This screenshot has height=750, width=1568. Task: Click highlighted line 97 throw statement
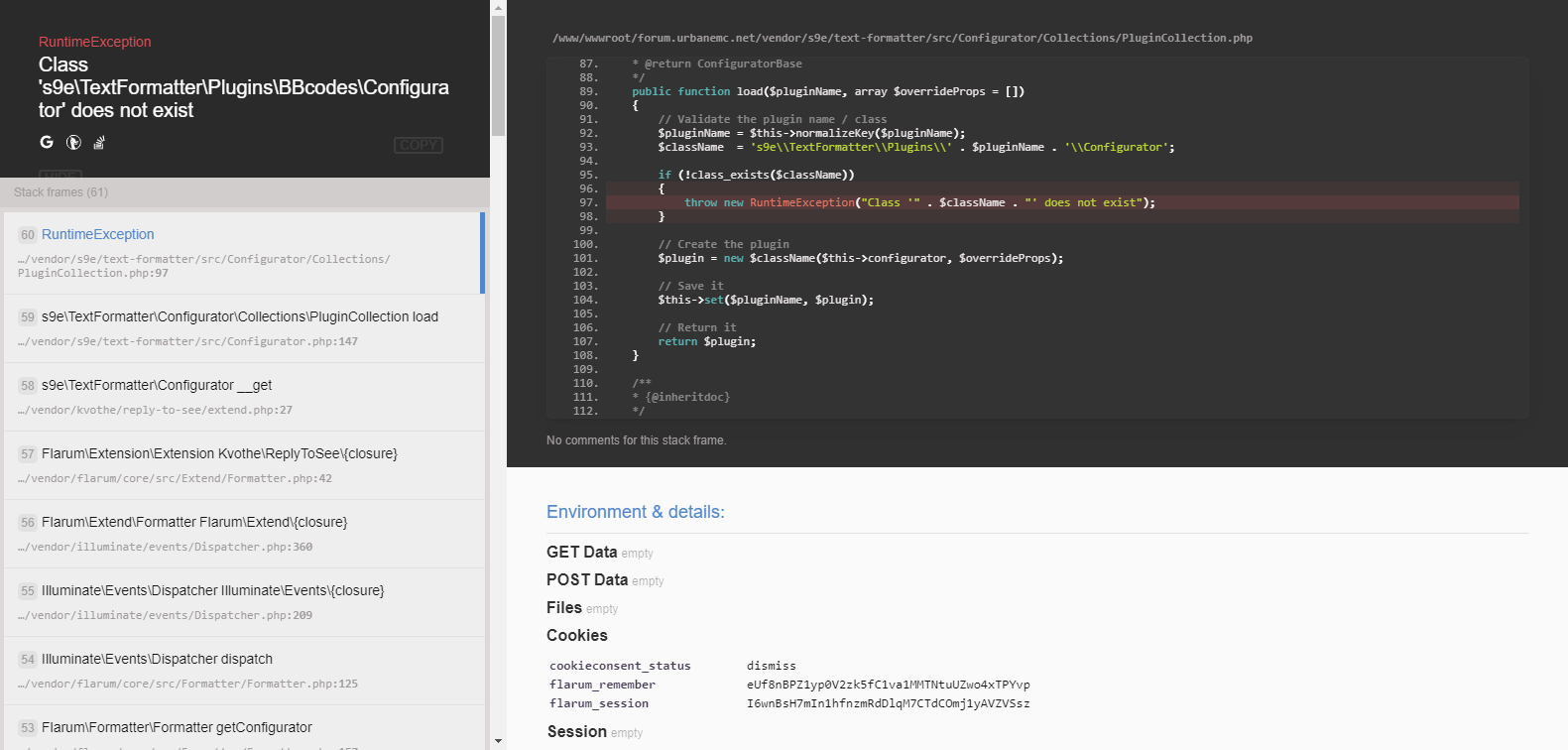point(919,202)
